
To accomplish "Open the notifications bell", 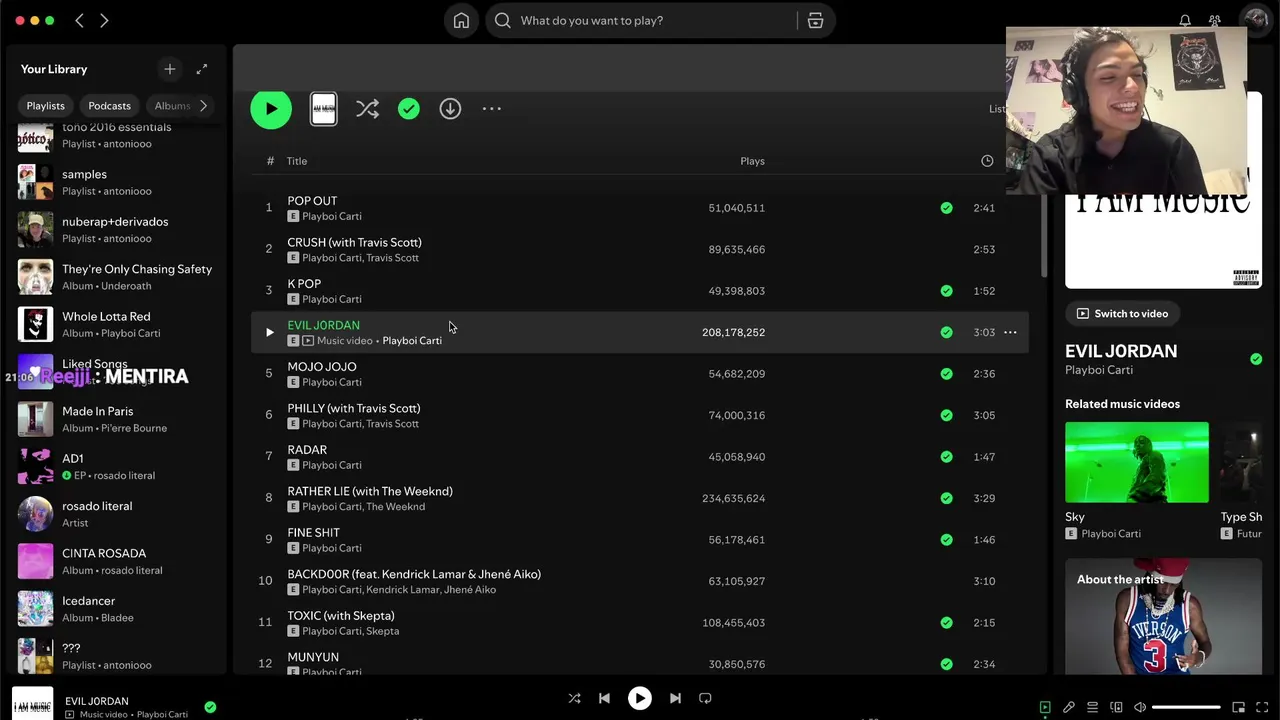I will [1185, 20].
